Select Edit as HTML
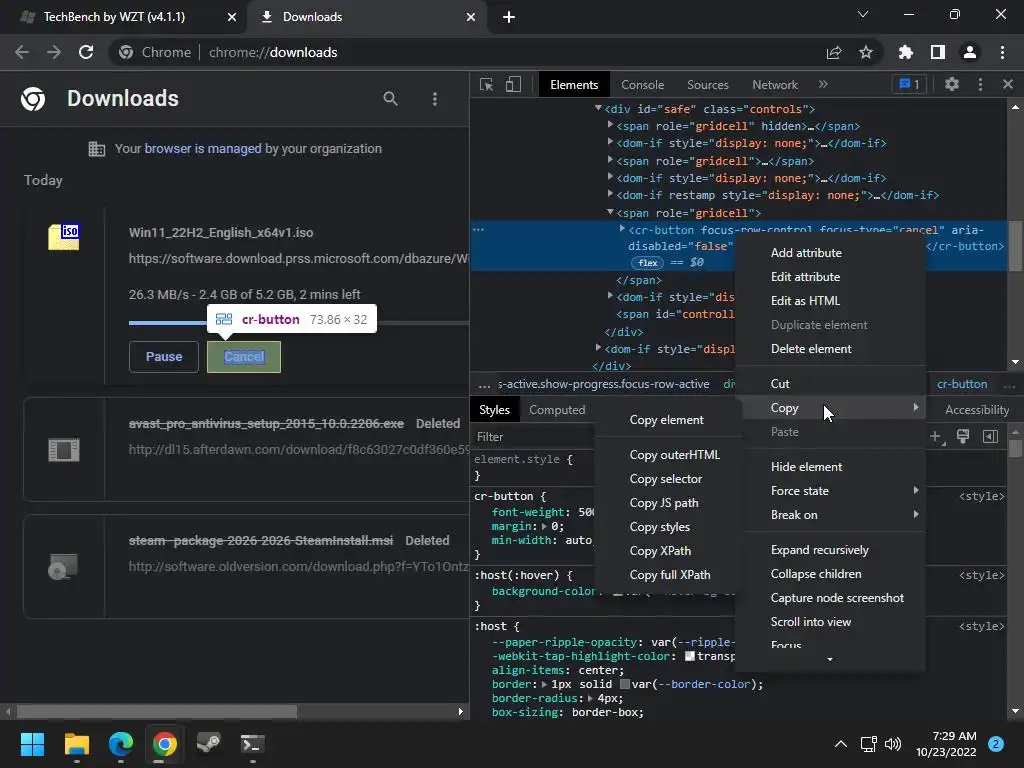 [831, 300]
